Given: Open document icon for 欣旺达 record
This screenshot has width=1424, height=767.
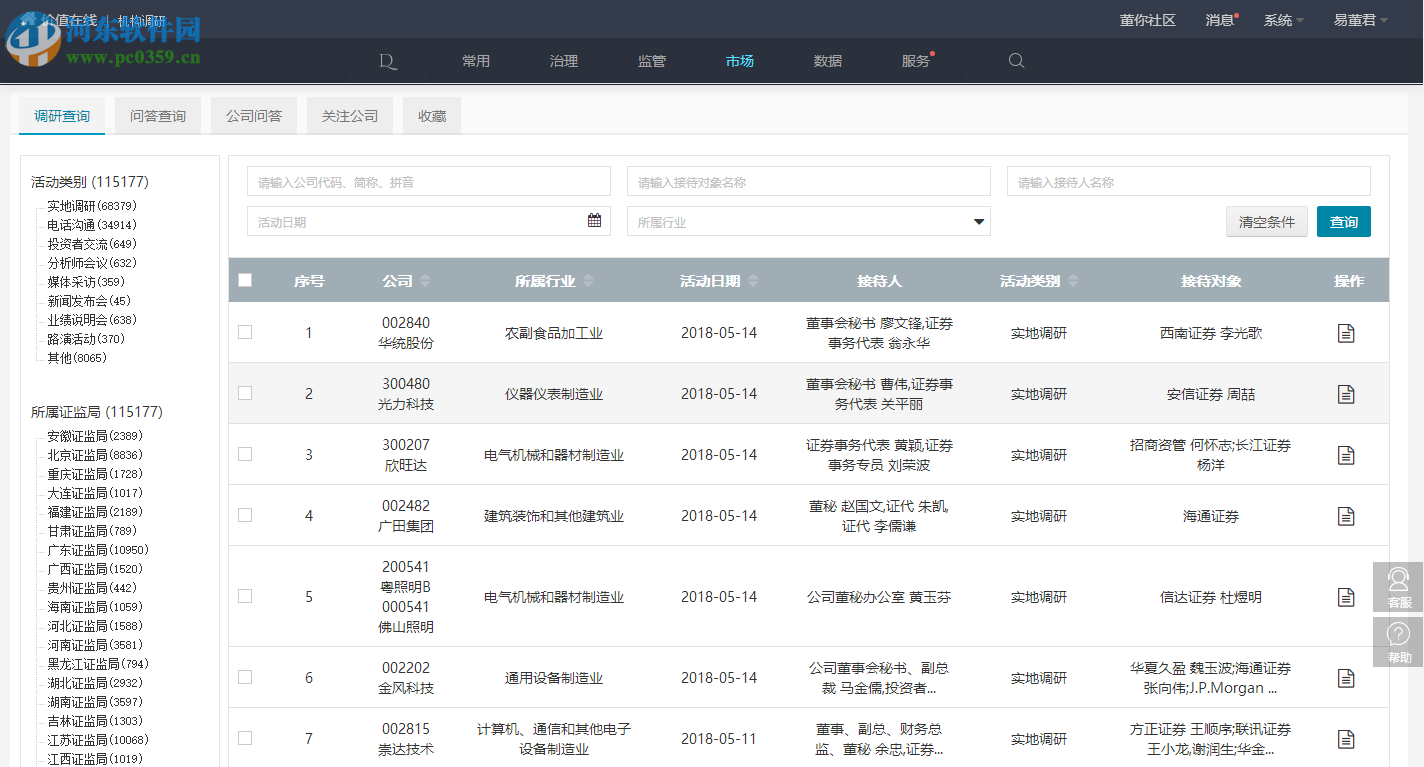Looking at the screenshot, I should point(1346,454).
